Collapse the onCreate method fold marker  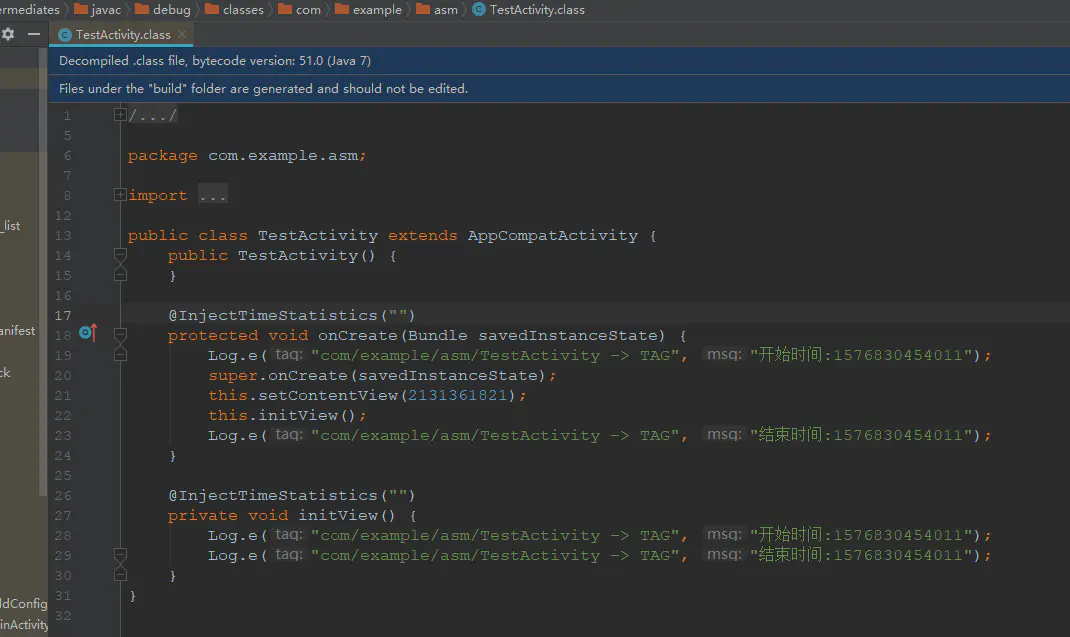pos(120,335)
